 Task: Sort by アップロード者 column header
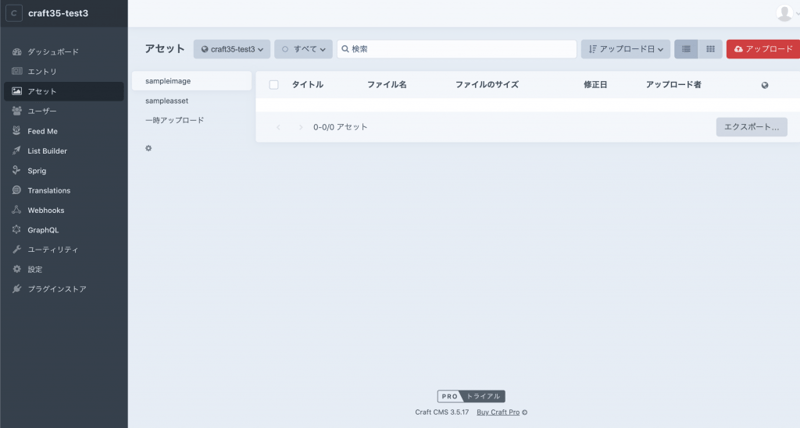point(673,85)
